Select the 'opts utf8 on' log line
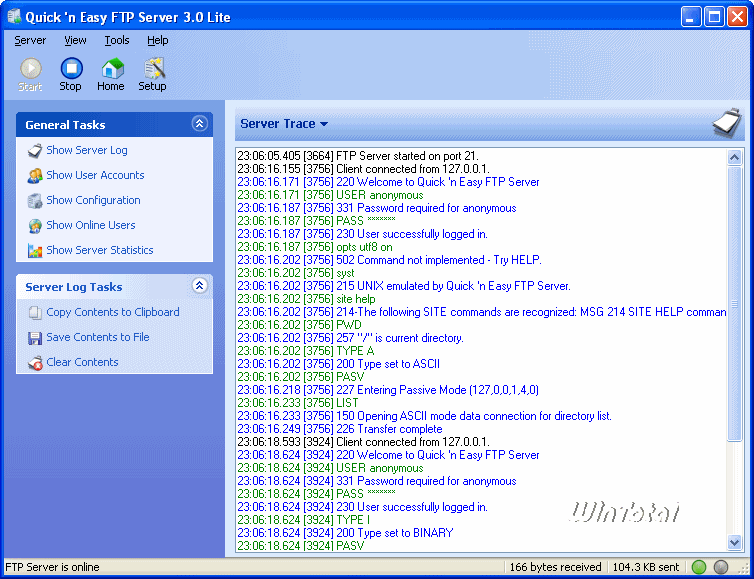Viewport: 754px width, 579px height. tap(315, 247)
